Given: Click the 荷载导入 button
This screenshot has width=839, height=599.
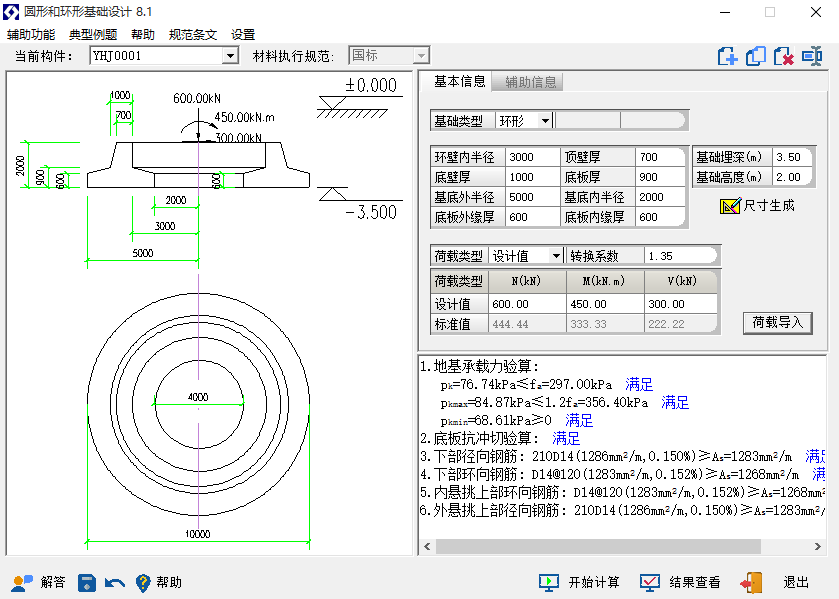Looking at the screenshot, I should coord(777,323).
